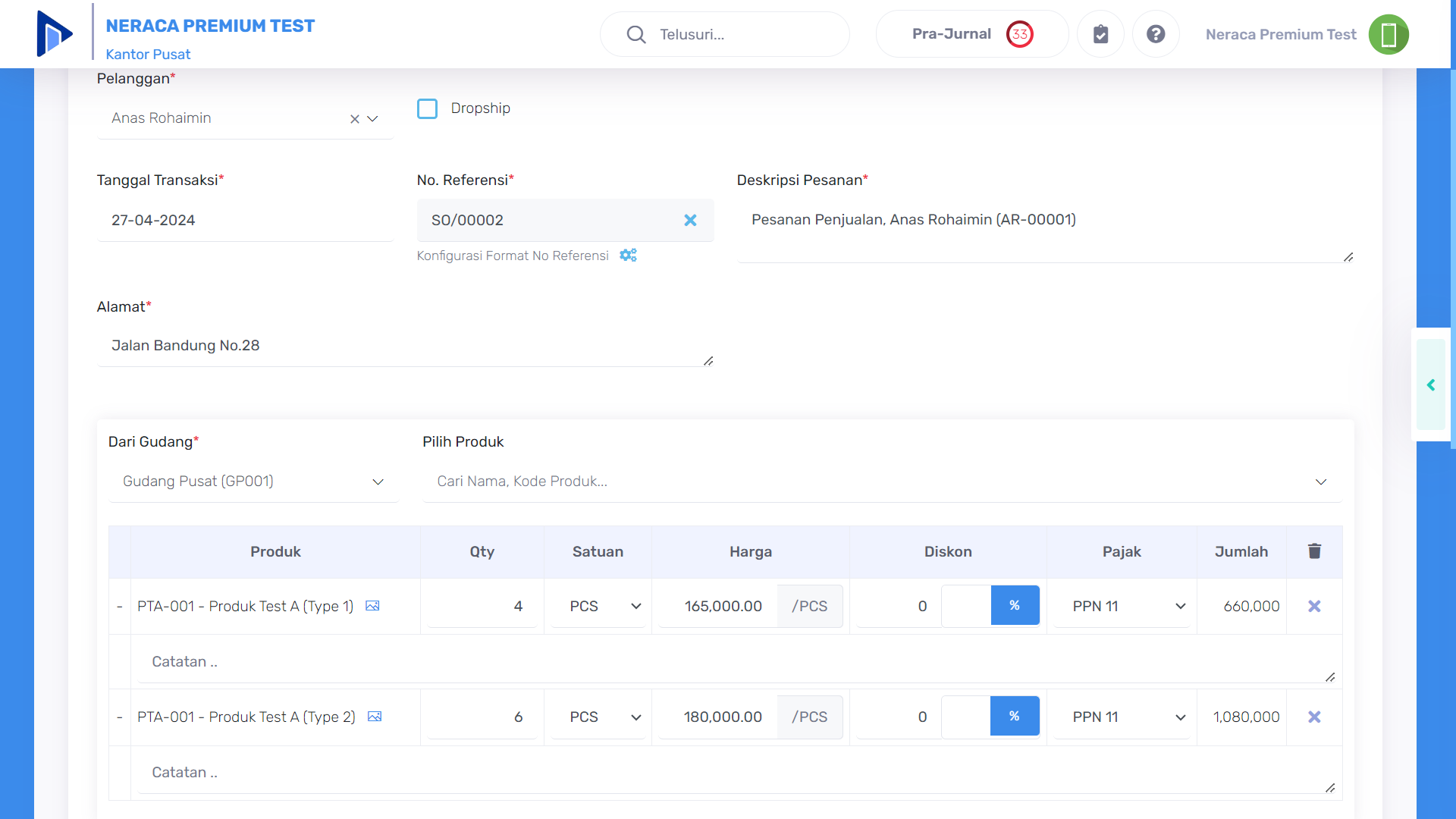Edit Qty 4 for Type 1 product
Image resolution: width=1456 pixels, height=819 pixels.
click(x=482, y=607)
